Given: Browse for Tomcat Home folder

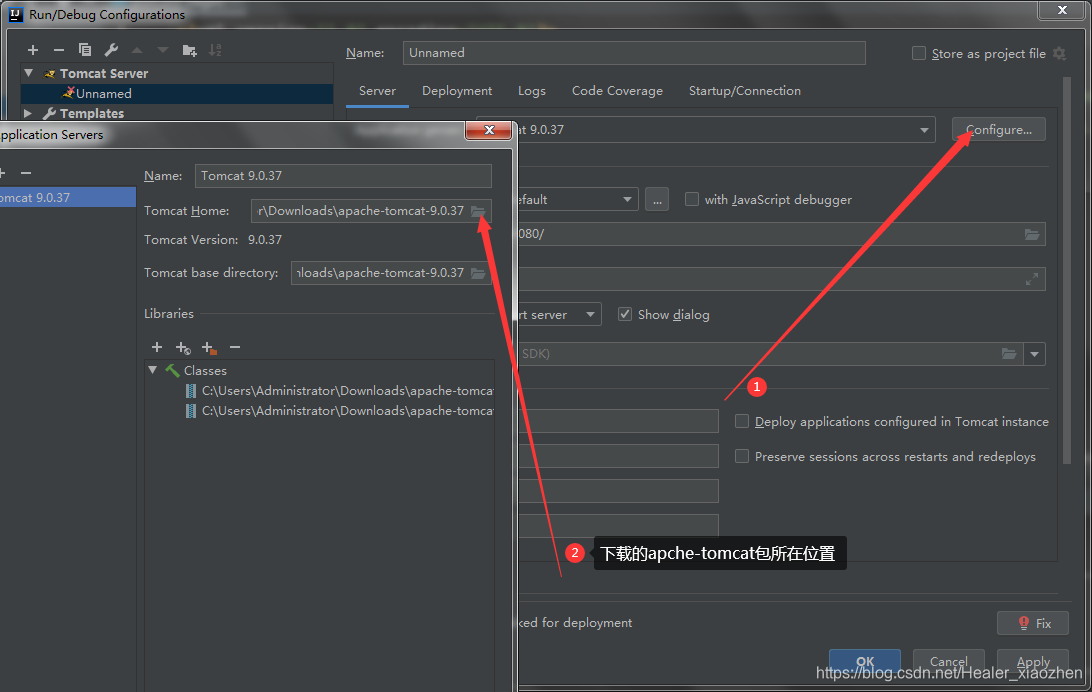Looking at the screenshot, I should tap(478, 211).
